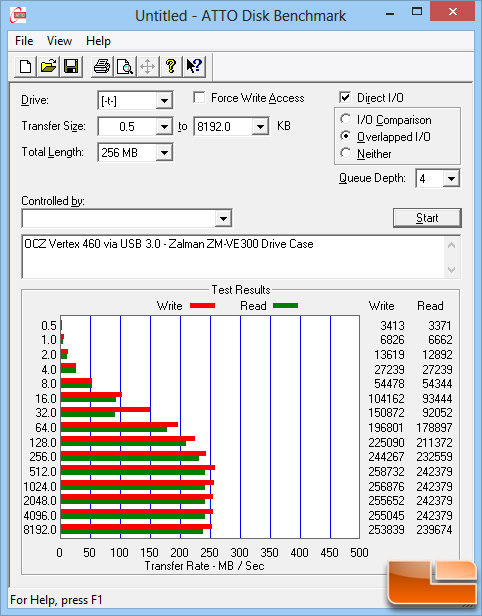Open Print Preview from the toolbar
Image resolution: width=482 pixels, height=616 pixels.
pos(125,66)
